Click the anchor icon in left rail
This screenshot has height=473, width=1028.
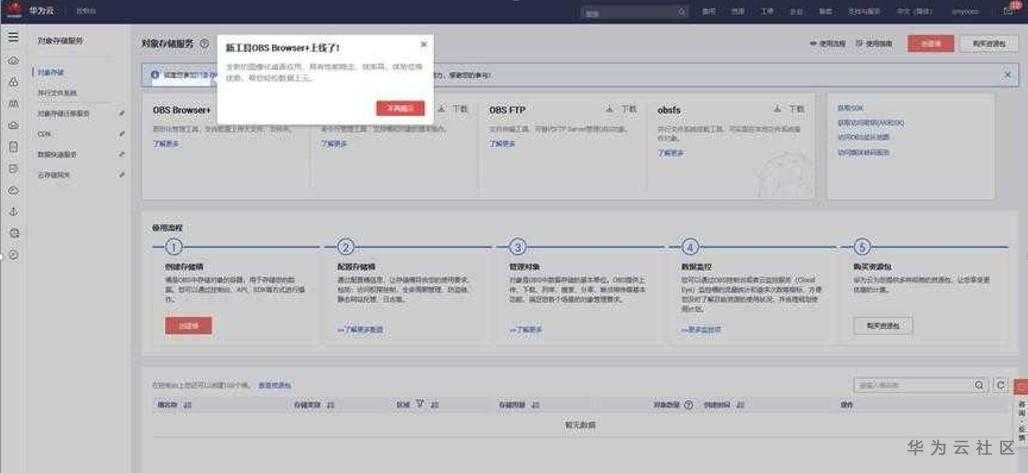point(14,211)
